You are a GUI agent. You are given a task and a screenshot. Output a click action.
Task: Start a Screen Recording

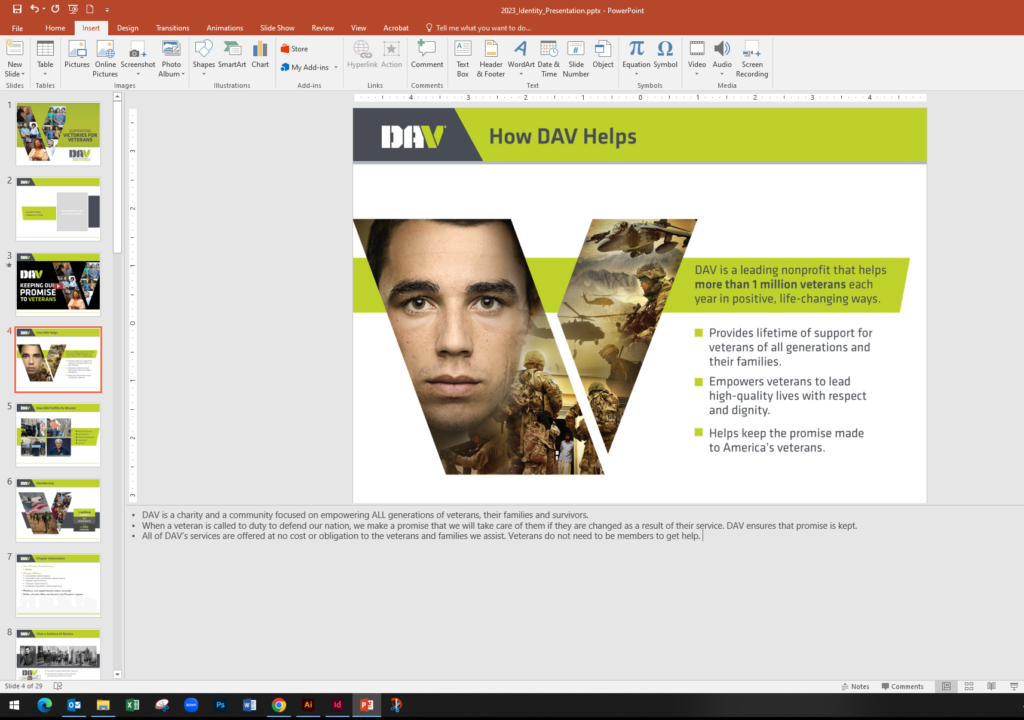click(x=751, y=57)
